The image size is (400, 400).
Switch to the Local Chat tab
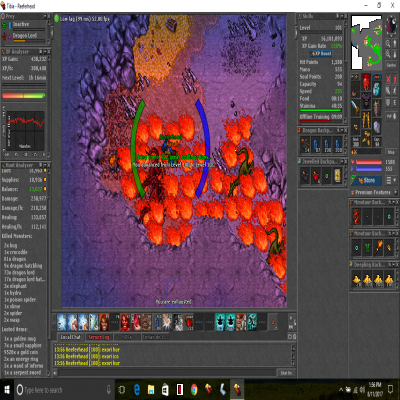70,337
